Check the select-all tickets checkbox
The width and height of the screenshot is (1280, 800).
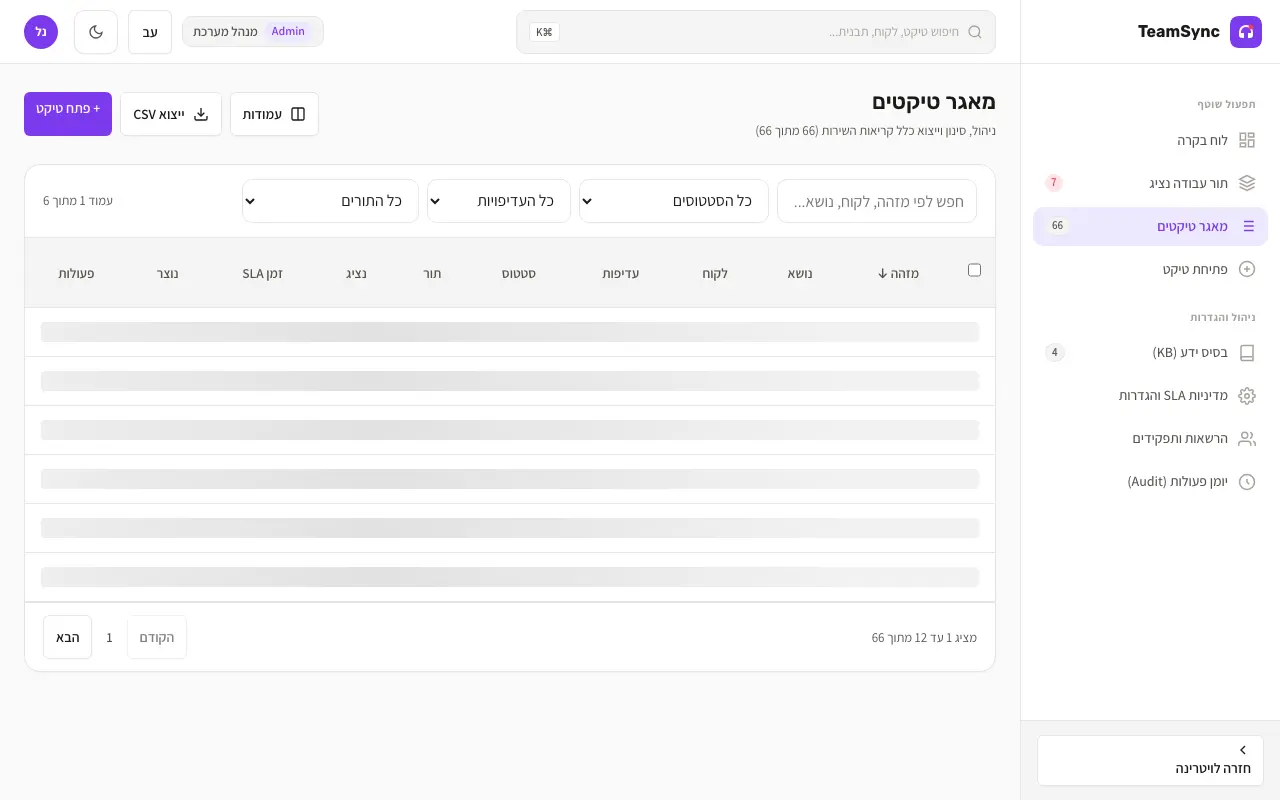pyautogui.click(x=975, y=270)
